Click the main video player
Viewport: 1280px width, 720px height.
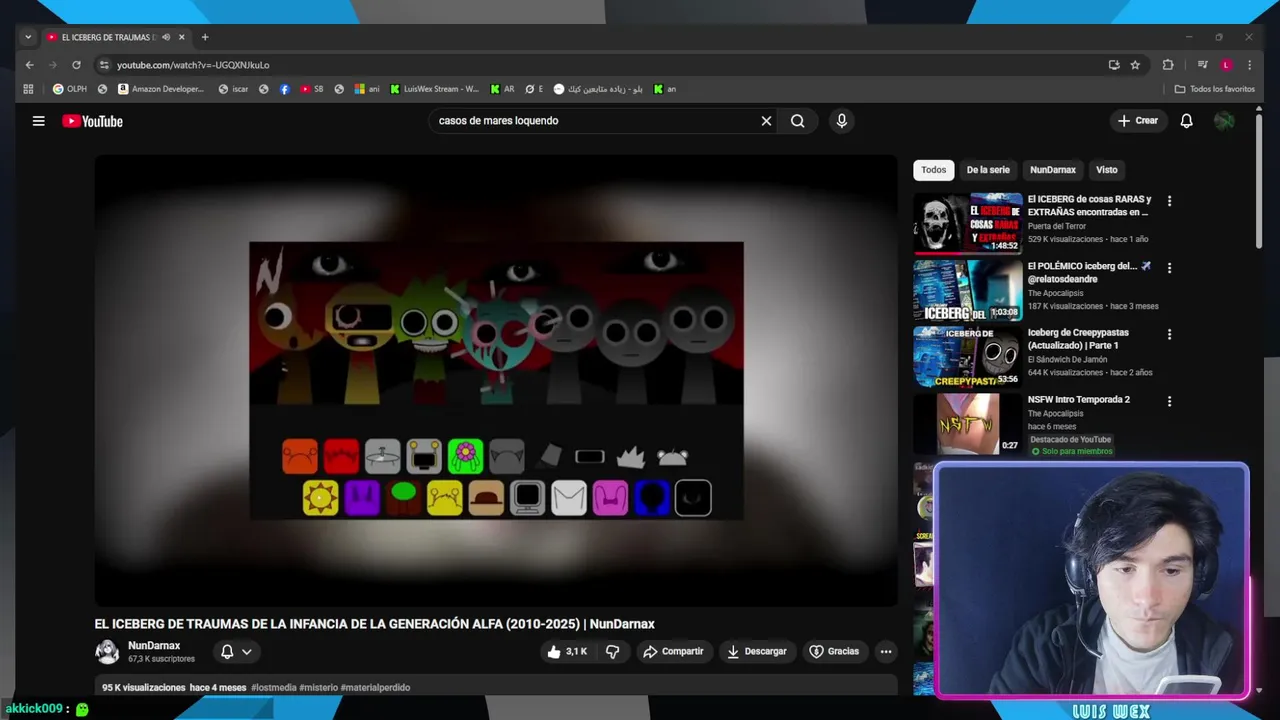(496, 380)
